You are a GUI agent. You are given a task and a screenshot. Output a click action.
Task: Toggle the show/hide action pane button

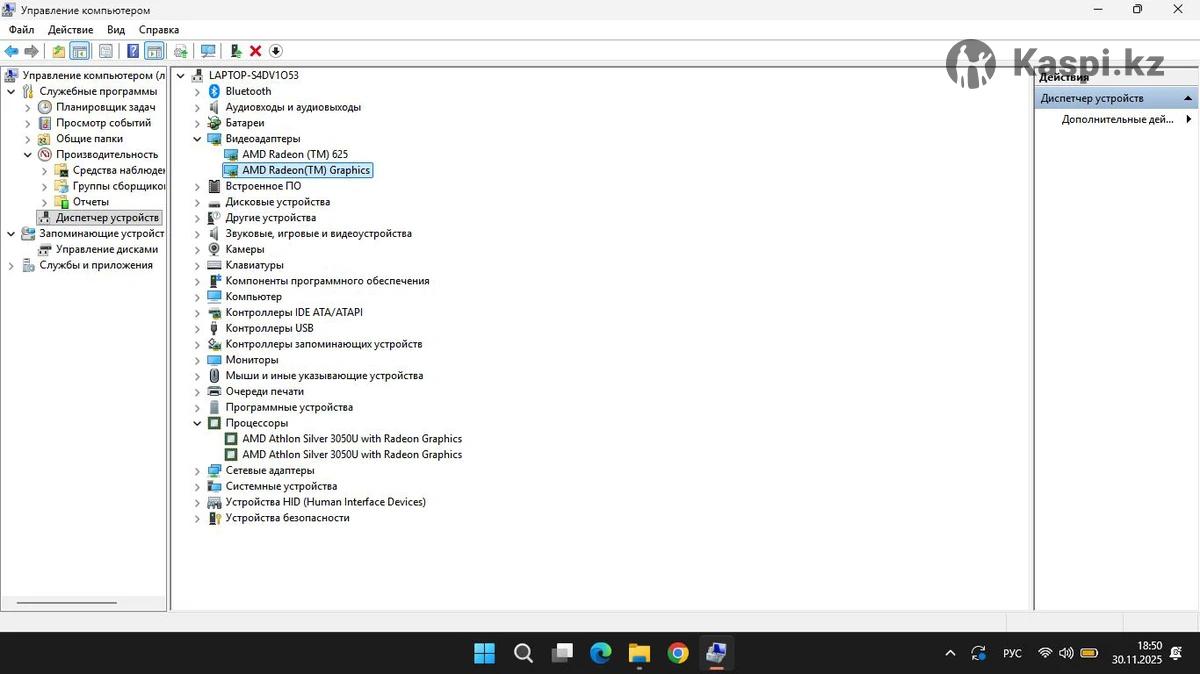point(154,51)
